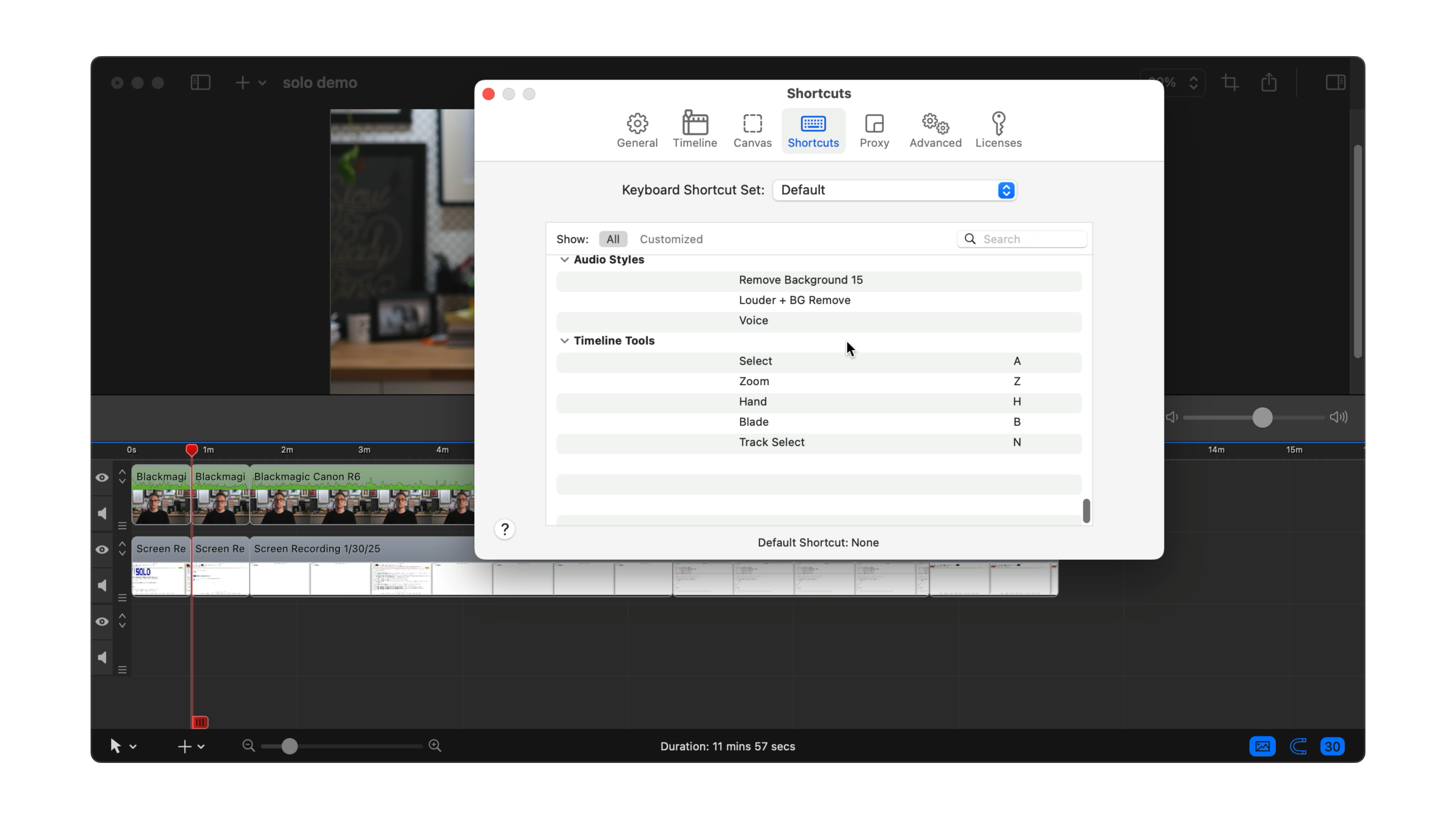
Task: Show only Customized shortcuts
Action: point(671,239)
